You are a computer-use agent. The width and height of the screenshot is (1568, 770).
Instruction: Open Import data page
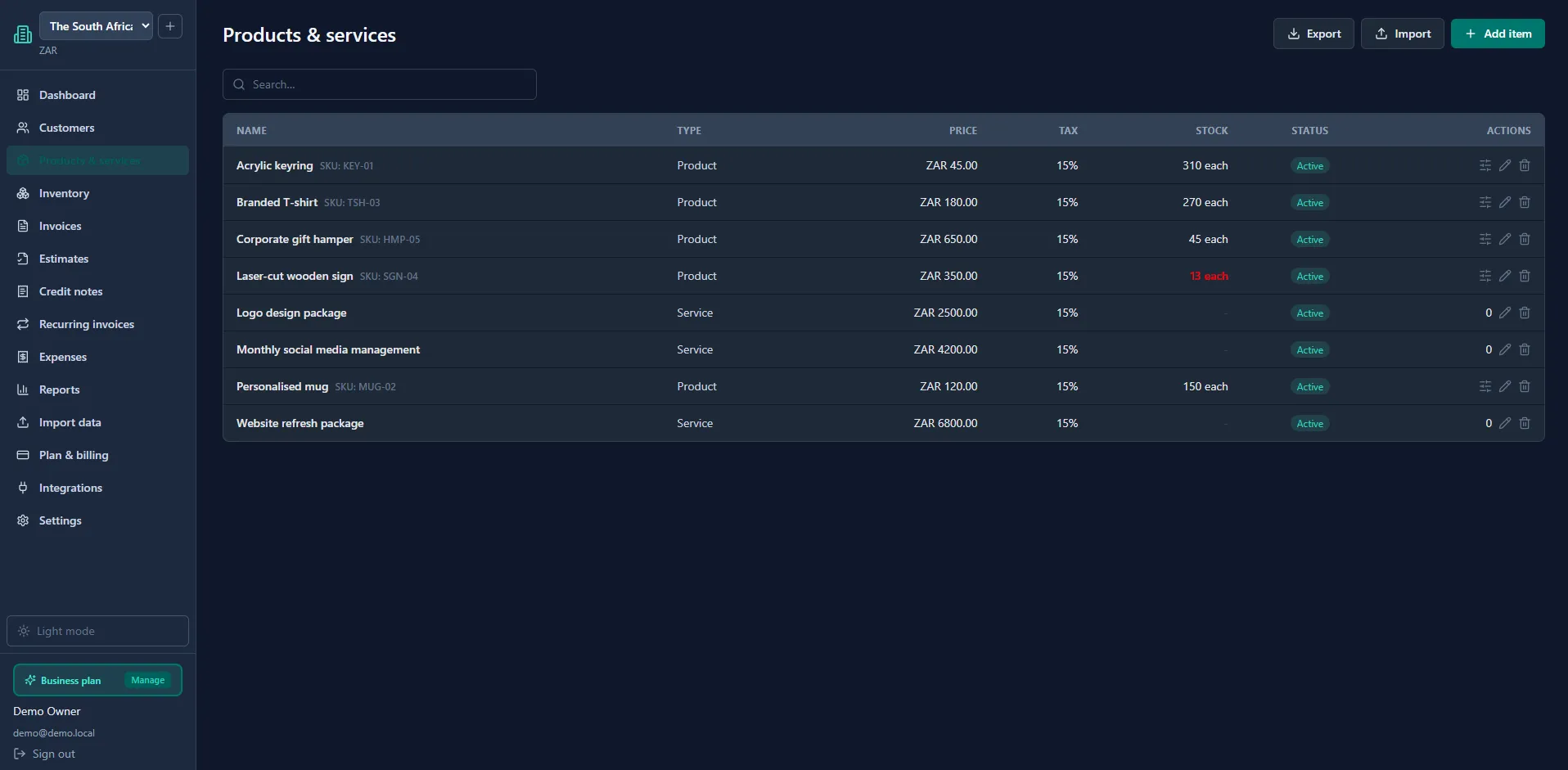click(97, 422)
